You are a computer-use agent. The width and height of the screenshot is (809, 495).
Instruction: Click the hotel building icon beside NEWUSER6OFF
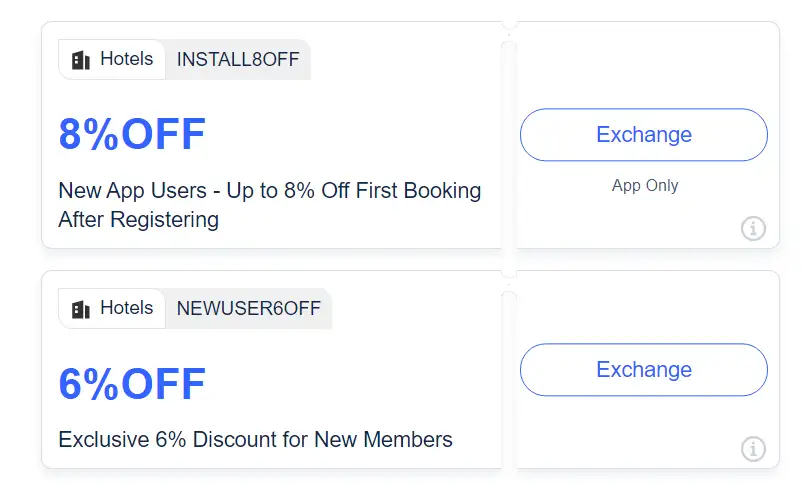80,309
